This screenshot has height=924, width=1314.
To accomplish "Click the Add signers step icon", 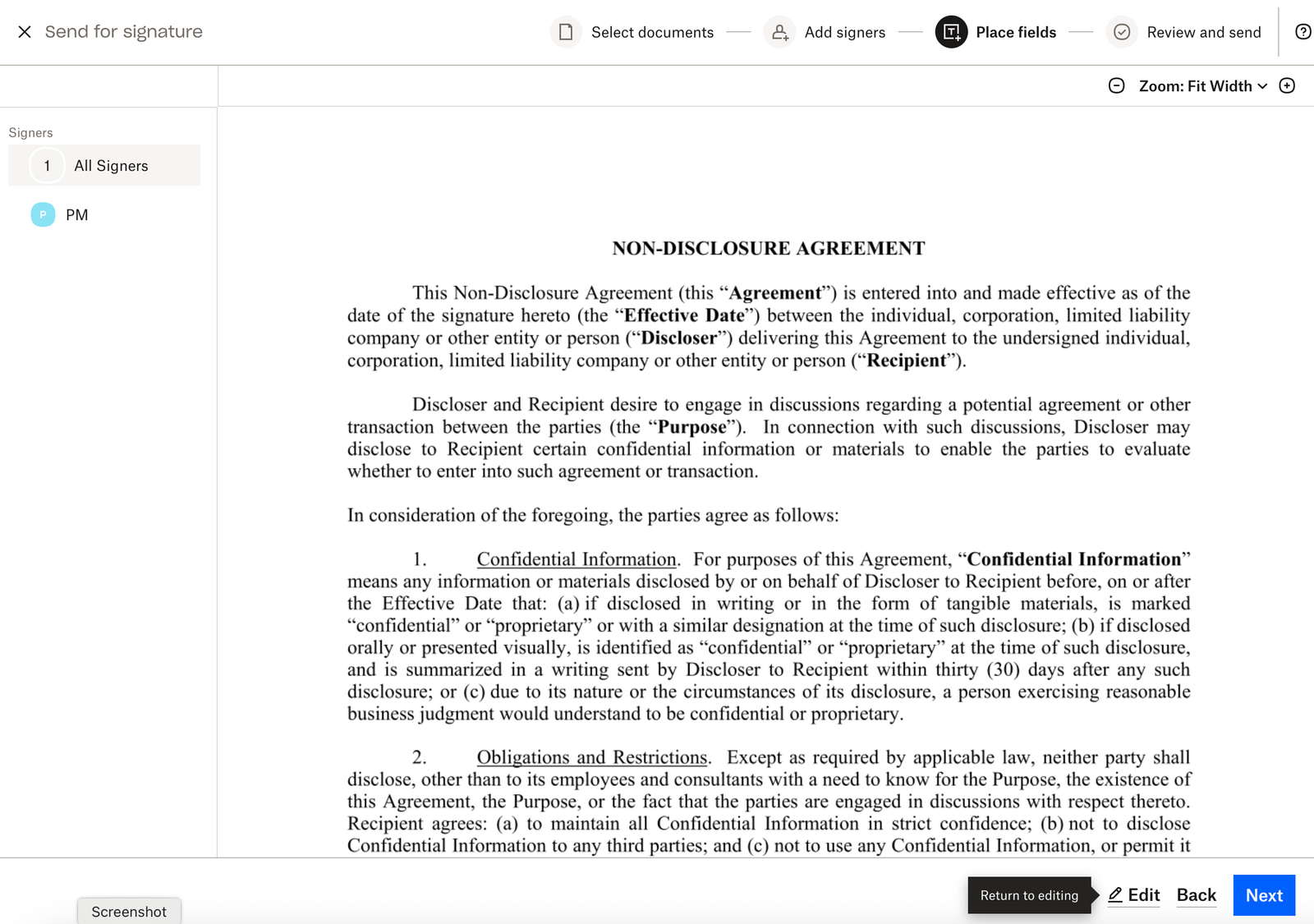I will [x=779, y=32].
